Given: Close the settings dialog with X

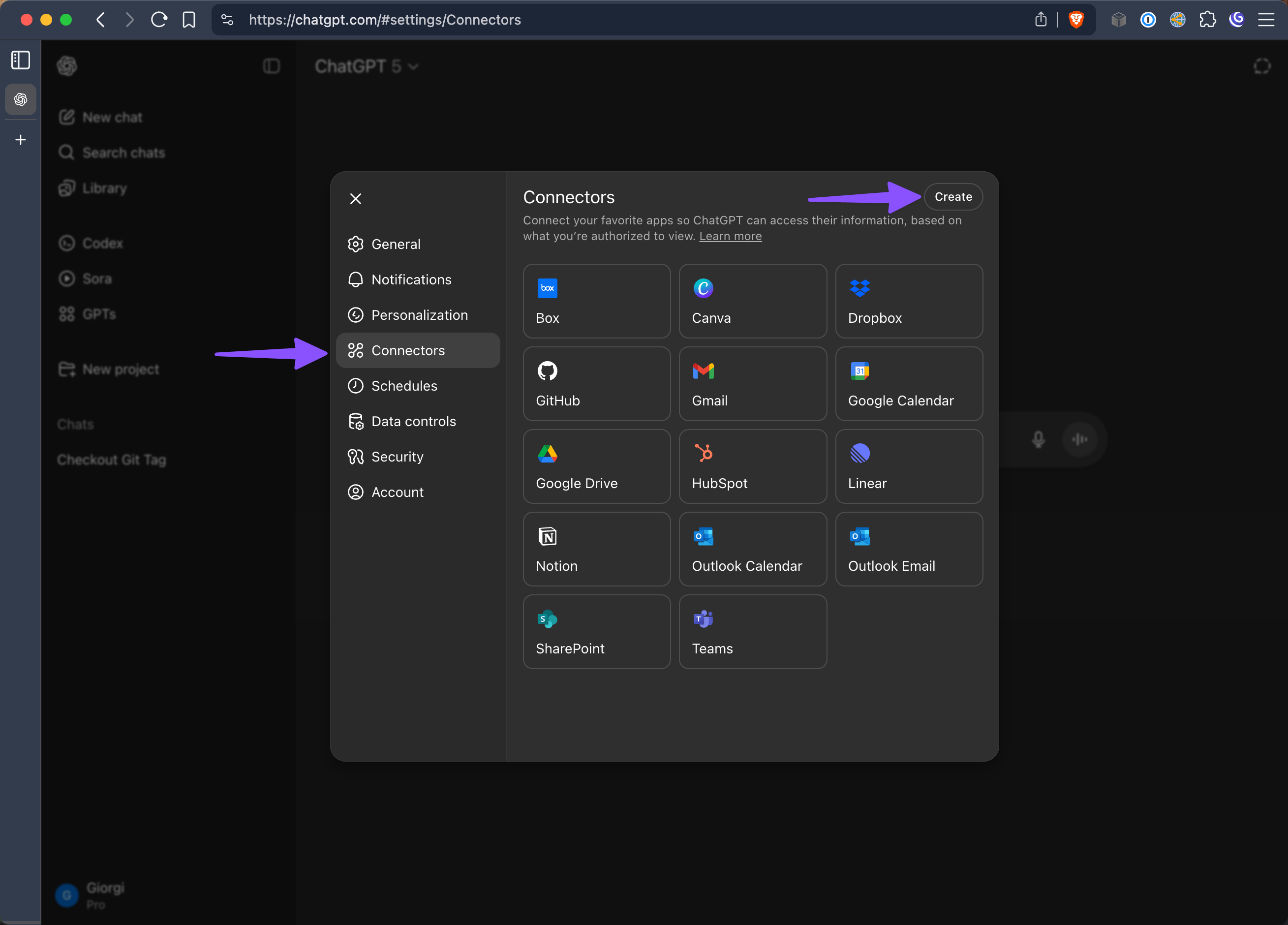Looking at the screenshot, I should click(356, 199).
